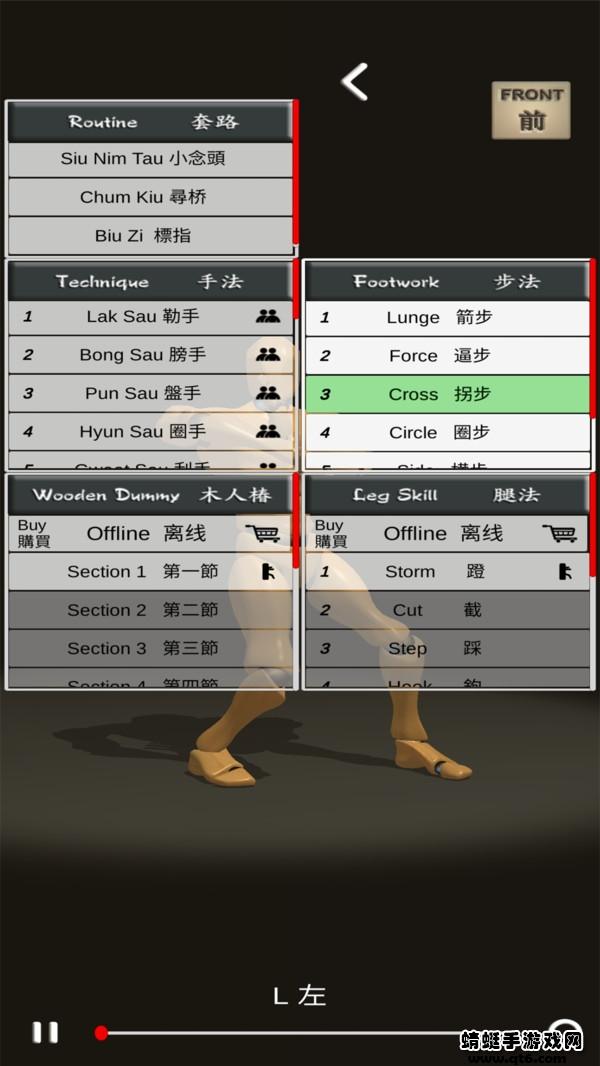
Task: Tap the partner icon on Pun Sau row
Action: point(268,393)
